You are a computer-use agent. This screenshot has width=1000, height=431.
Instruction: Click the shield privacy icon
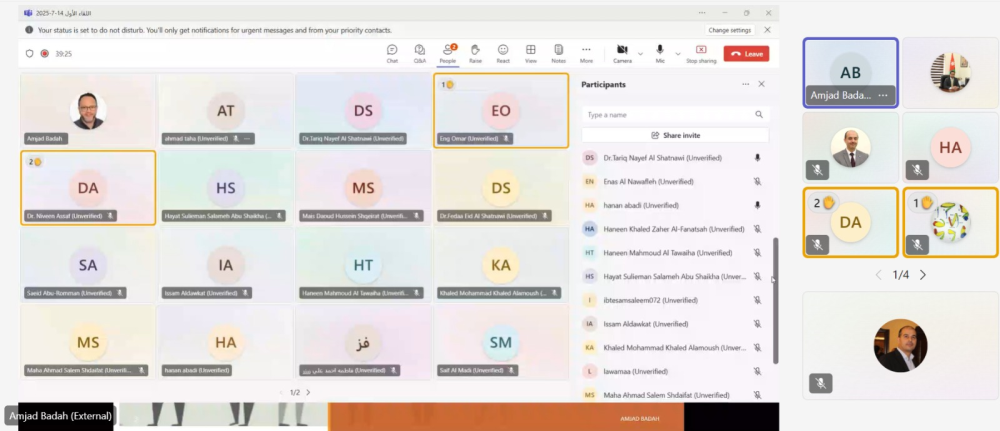tap(30, 54)
